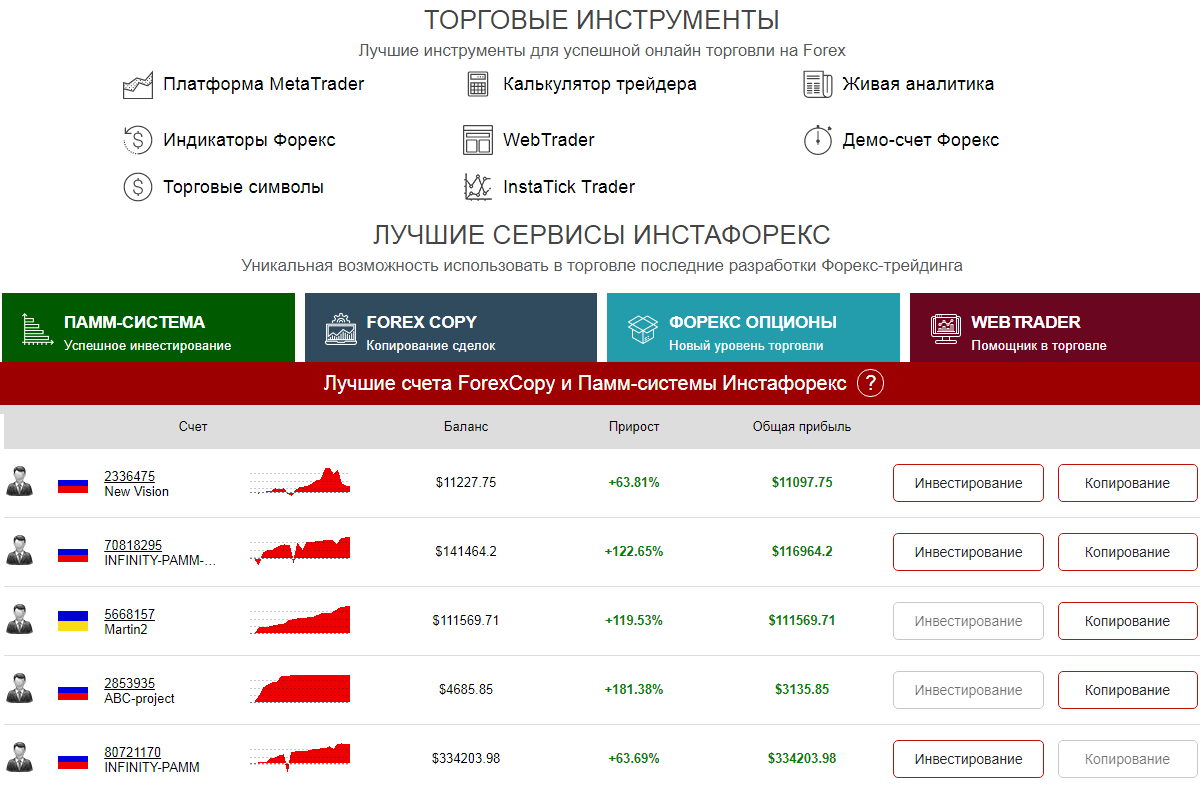Open the WEBTRADER service tab
Screen dimensions: 1200x789
pos(1054,328)
